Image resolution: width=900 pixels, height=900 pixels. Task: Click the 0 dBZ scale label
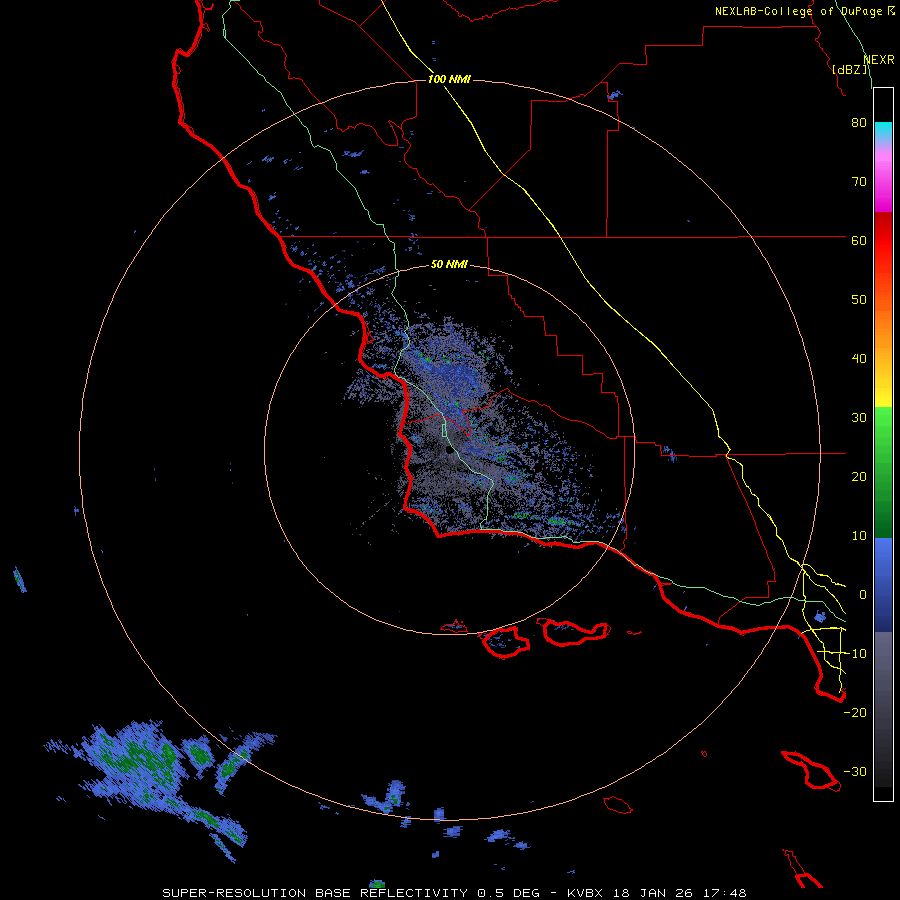click(863, 595)
